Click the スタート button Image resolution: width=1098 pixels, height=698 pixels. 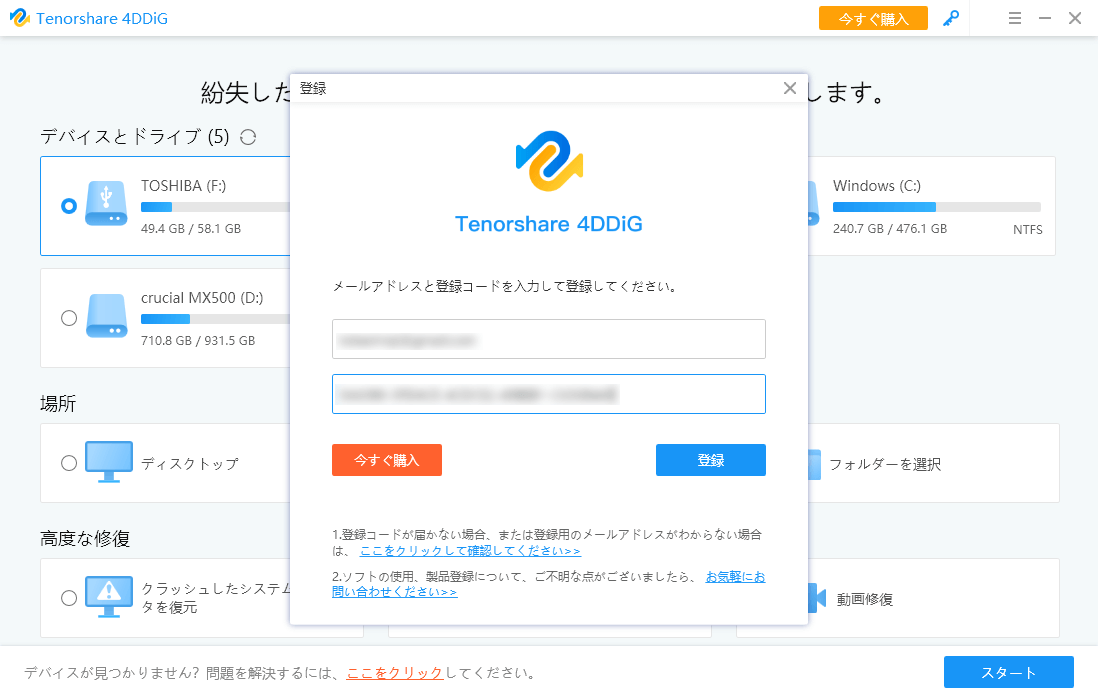click(1008, 672)
